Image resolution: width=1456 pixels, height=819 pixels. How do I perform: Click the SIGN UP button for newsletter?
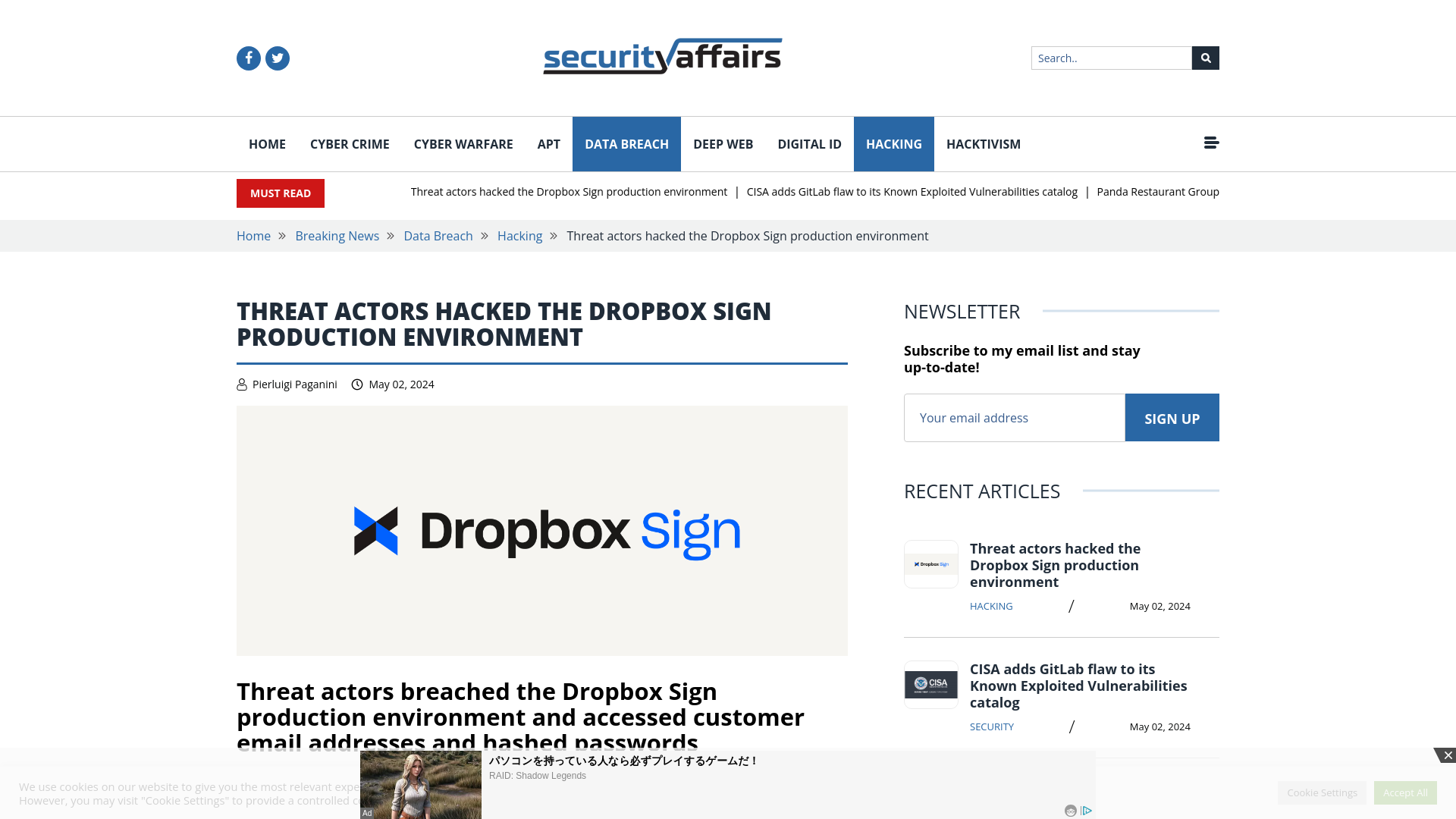click(x=1172, y=417)
